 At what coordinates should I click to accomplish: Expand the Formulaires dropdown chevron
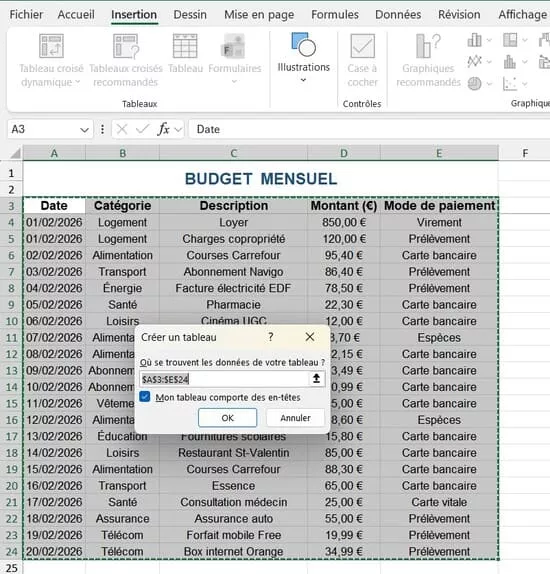pos(234,81)
